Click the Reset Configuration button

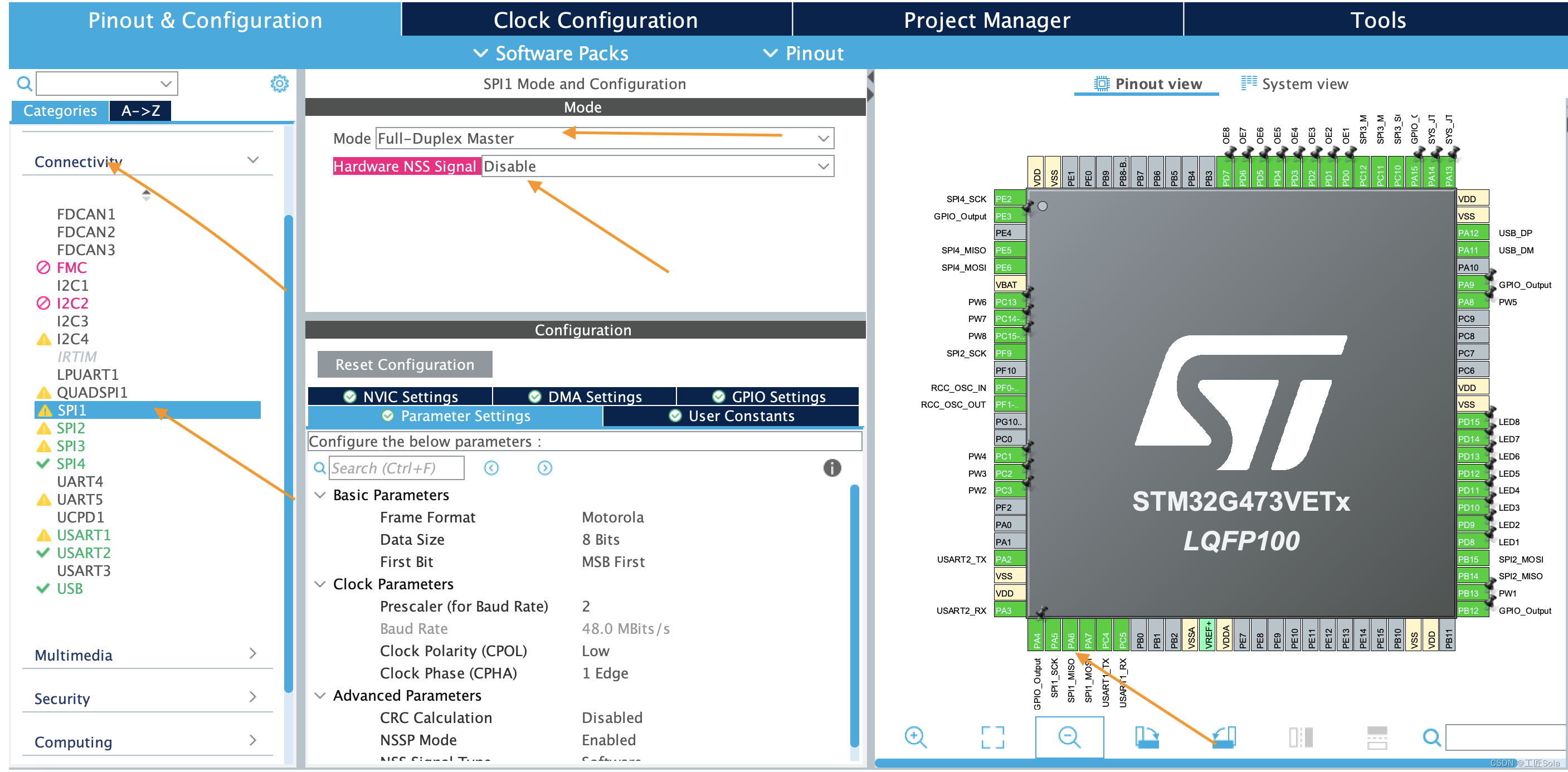[x=405, y=364]
